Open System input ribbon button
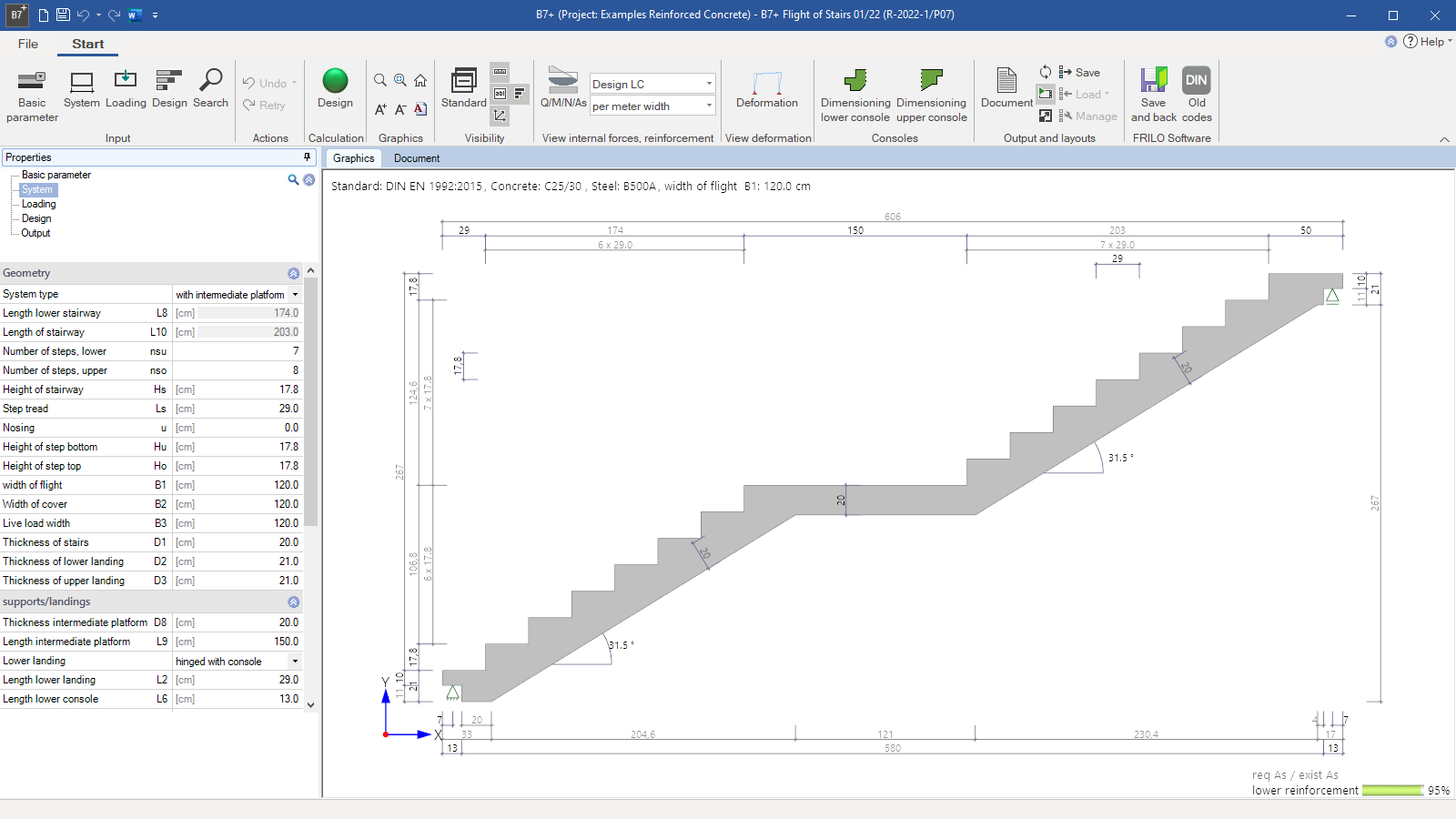This screenshot has height=819, width=1456. click(x=82, y=89)
